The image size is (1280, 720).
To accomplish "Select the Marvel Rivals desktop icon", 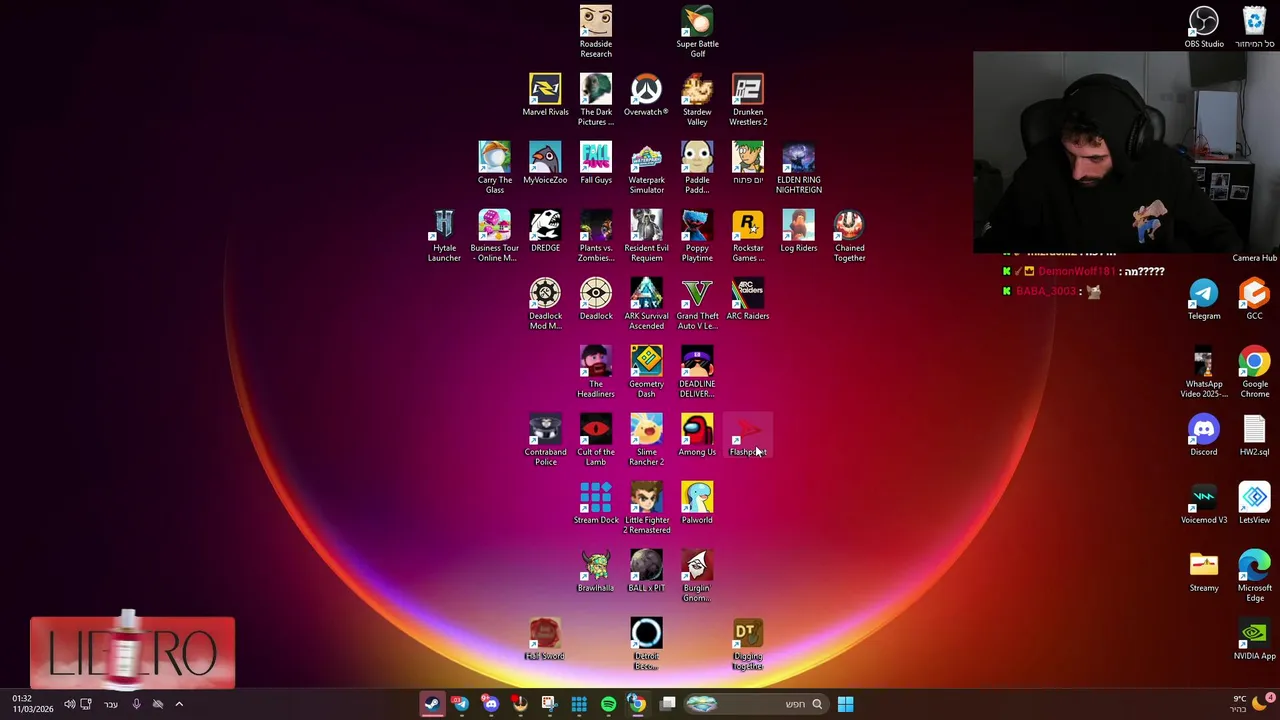I will point(545,95).
